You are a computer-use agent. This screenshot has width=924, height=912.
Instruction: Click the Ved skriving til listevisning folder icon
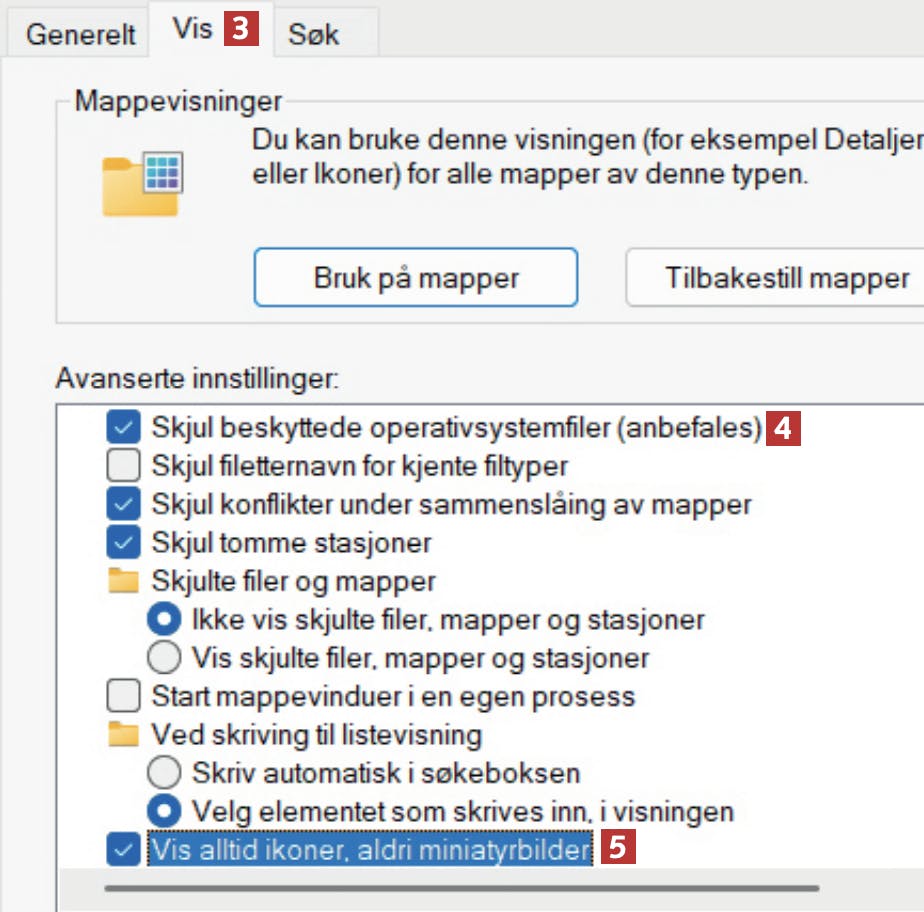123,735
